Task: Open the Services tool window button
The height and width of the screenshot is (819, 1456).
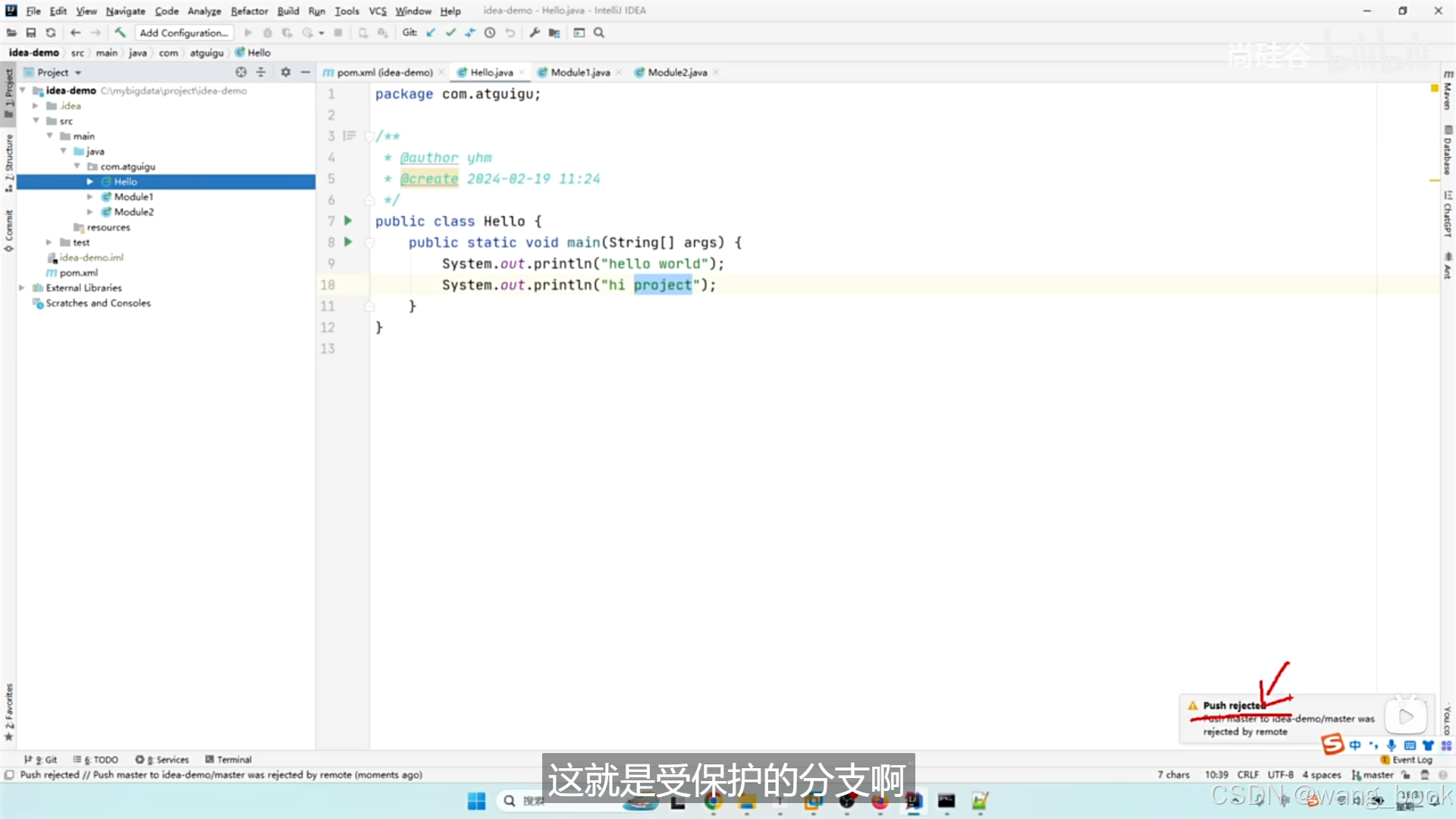Action: 162,759
